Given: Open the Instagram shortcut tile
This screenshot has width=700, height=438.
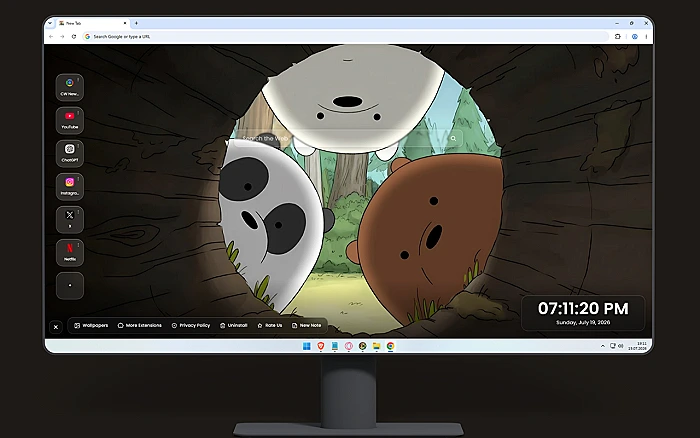Looking at the screenshot, I should (x=70, y=186).
